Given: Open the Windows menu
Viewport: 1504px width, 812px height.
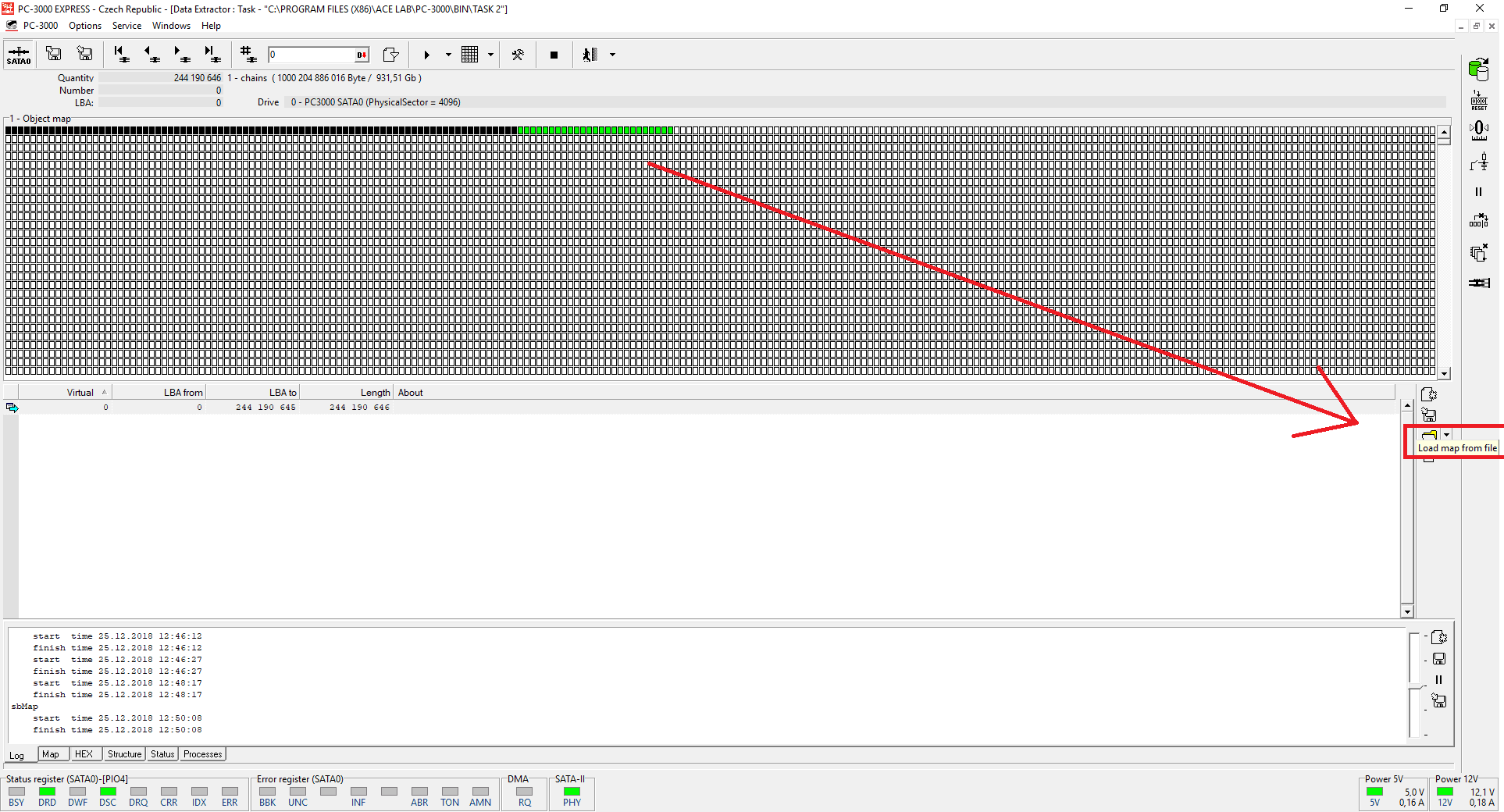Looking at the screenshot, I should pos(171,26).
